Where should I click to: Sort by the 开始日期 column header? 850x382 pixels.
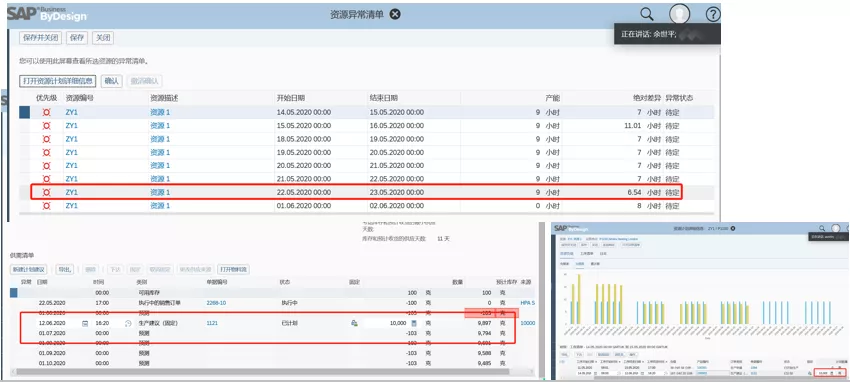(291, 98)
